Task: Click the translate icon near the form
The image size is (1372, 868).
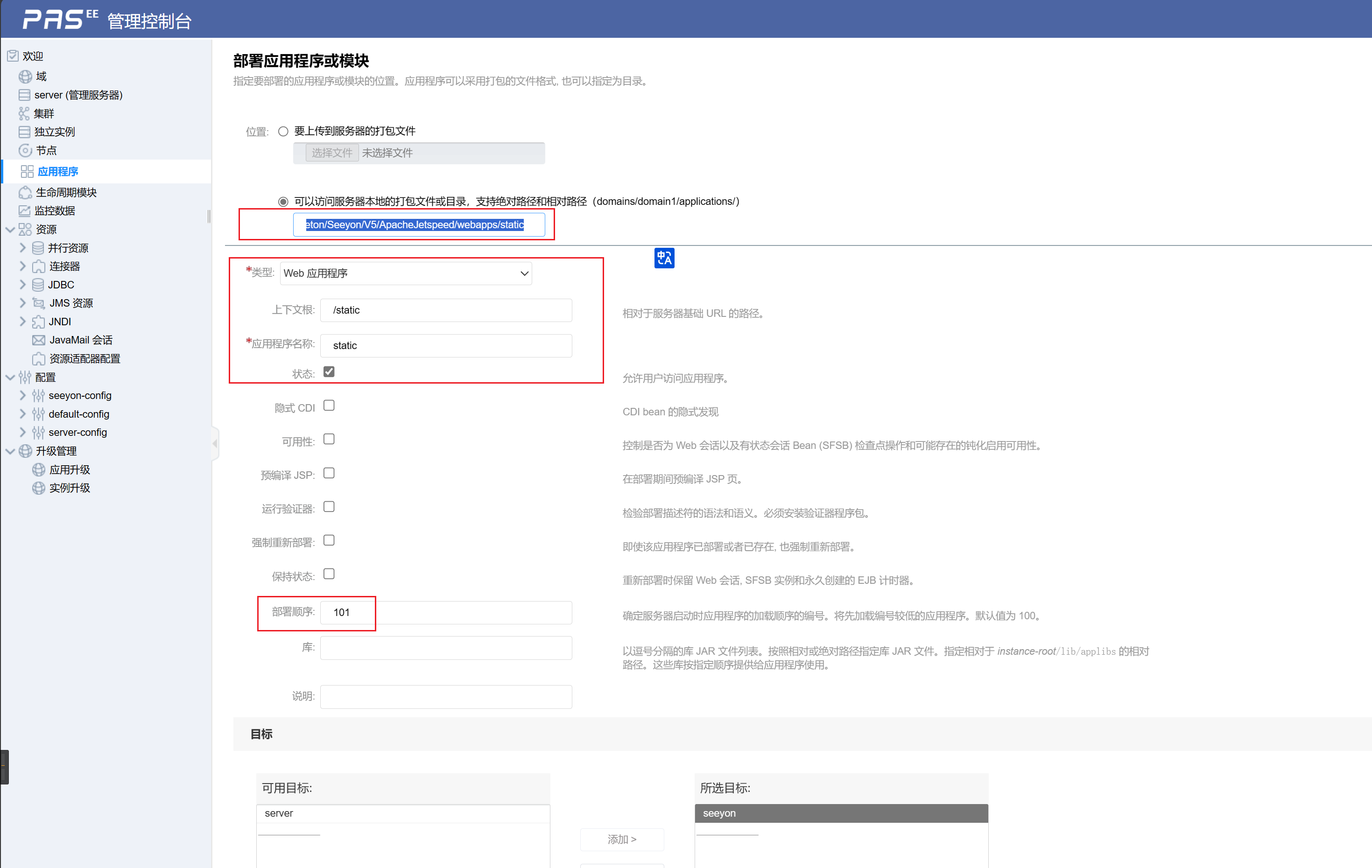Action: (664, 258)
